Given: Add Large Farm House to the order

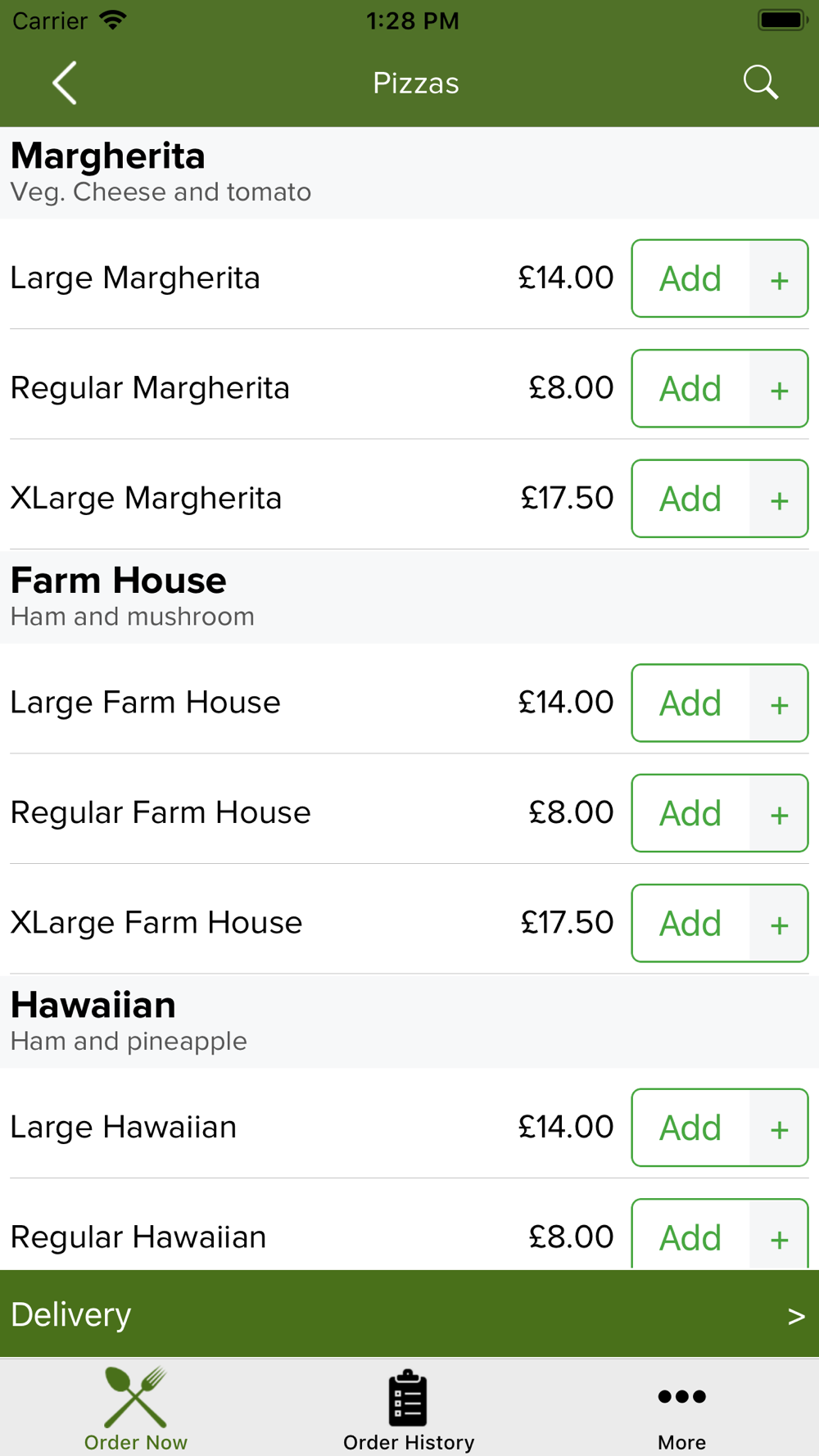Looking at the screenshot, I should point(690,703).
